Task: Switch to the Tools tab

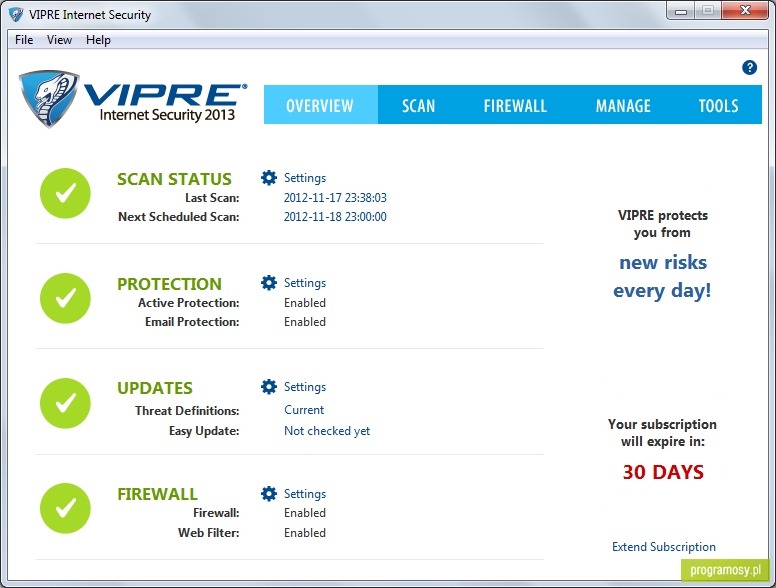Action: click(718, 105)
